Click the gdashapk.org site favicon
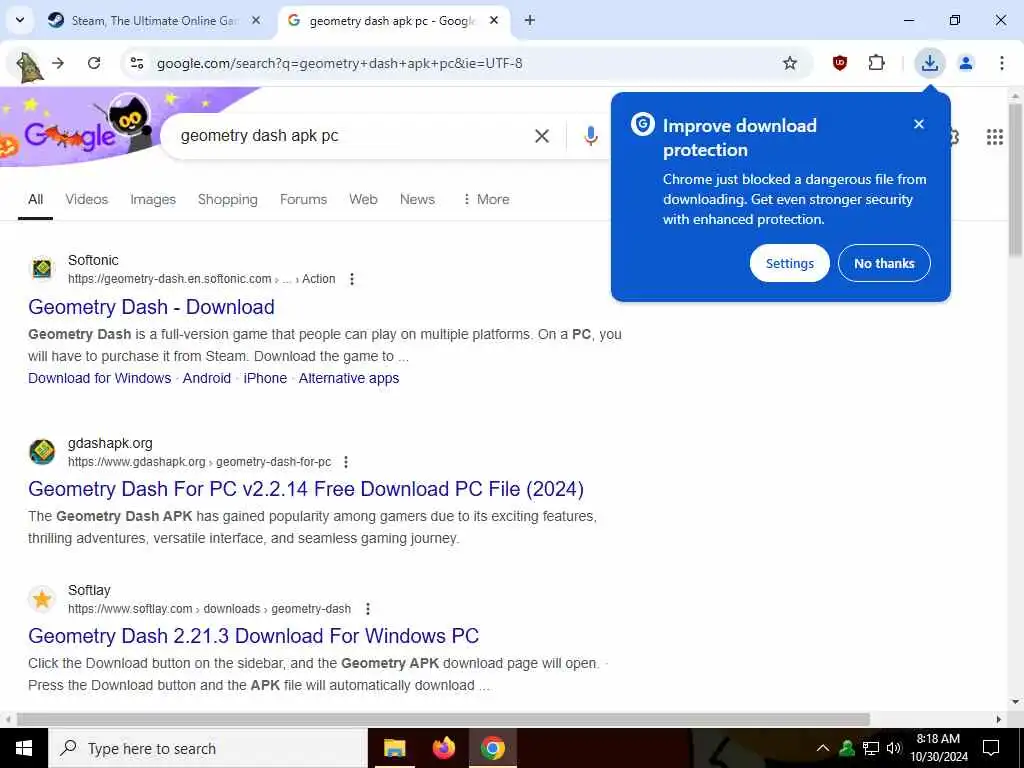 [42, 452]
